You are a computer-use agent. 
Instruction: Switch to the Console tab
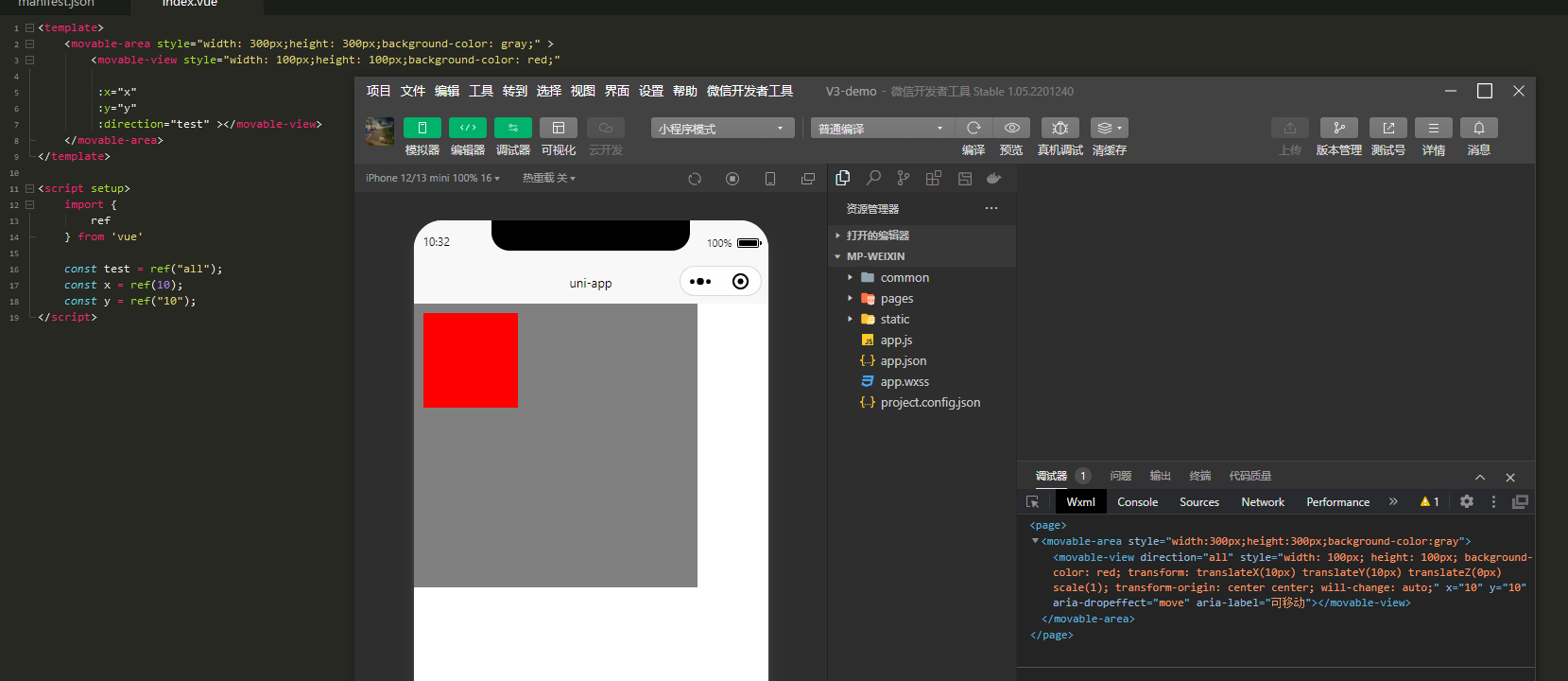click(x=1137, y=502)
